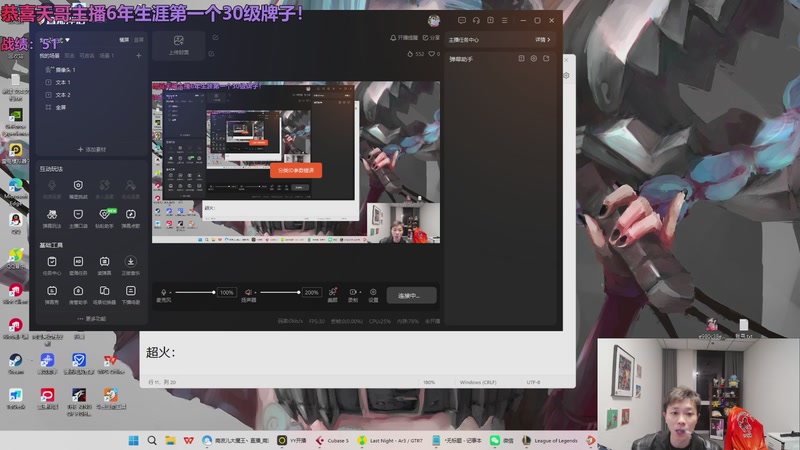Mute the speaker via its speaker icon
This screenshot has height=450, width=800.
(x=248, y=292)
